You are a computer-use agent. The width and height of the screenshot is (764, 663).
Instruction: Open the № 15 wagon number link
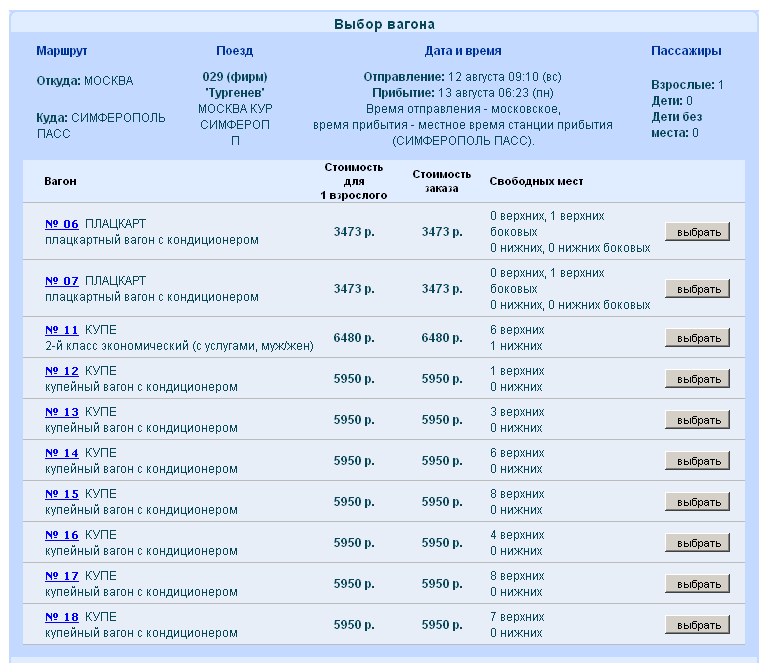pyautogui.click(x=62, y=494)
